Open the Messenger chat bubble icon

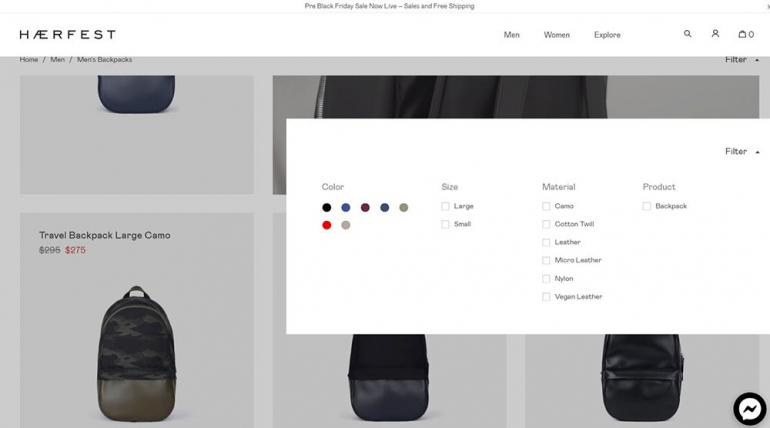point(750,408)
